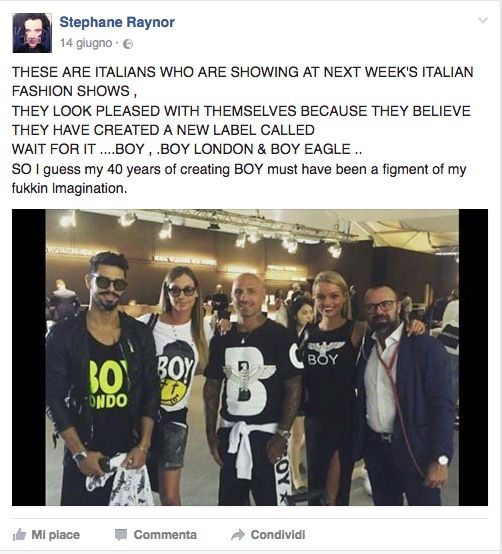The image size is (502, 554).
Task: Expand the post options chevron
Action: pyautogui.click(x=483, y=20)
